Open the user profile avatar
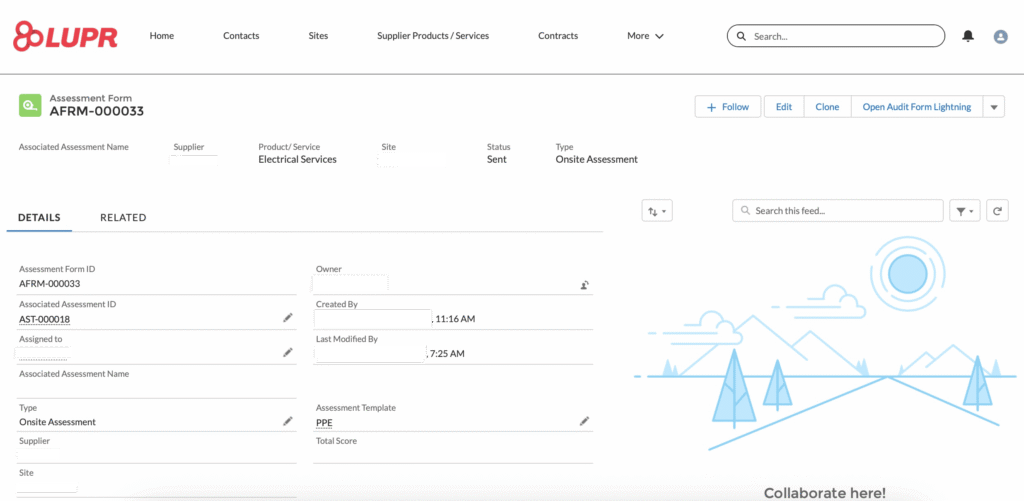Screen dimensions: 1024x501 [x=1000, y=36]
